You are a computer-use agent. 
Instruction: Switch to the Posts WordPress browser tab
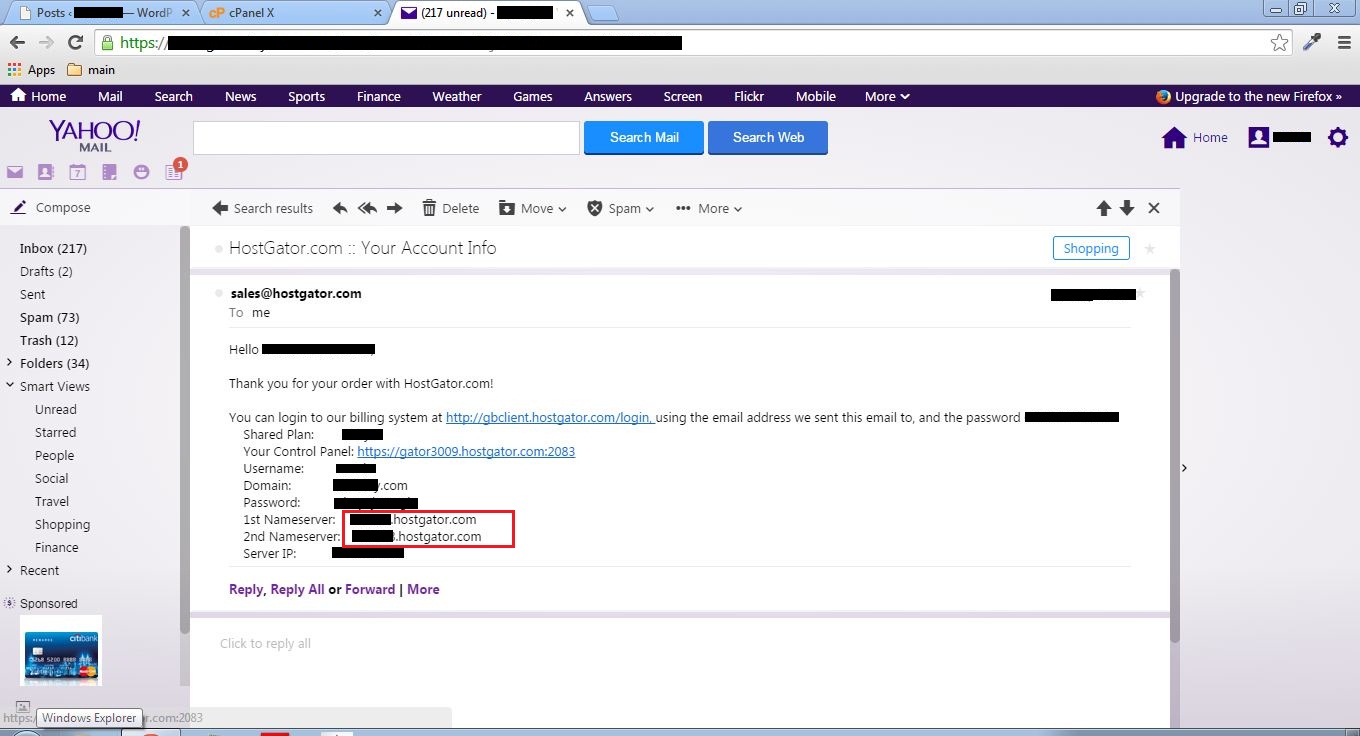[103, 13]
